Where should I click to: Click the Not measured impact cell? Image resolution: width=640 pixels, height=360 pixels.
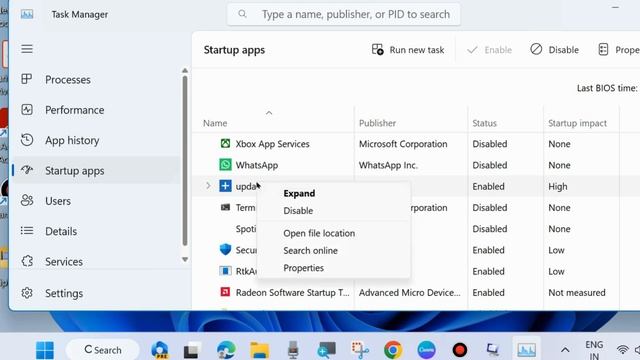[577, 293]
